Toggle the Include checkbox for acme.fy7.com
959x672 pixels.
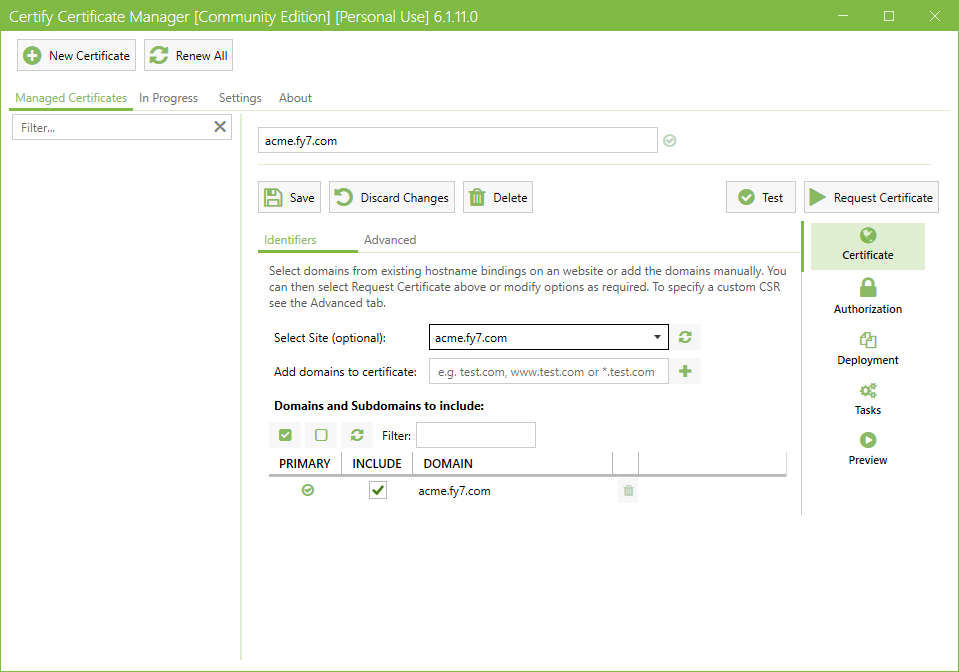point(378,490)
